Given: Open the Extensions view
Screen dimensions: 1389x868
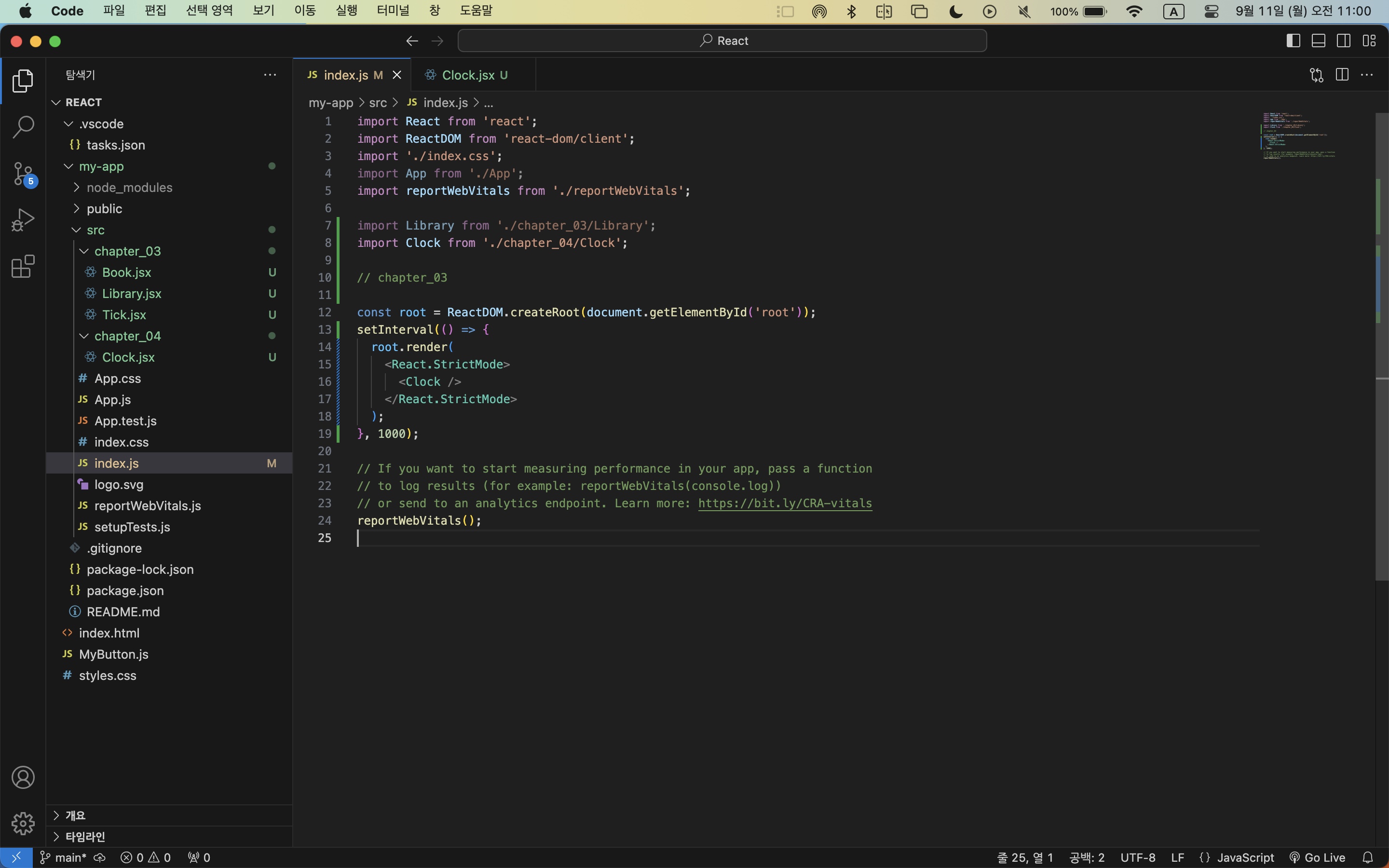Looking at the screenshot, I should click(23, 266).
